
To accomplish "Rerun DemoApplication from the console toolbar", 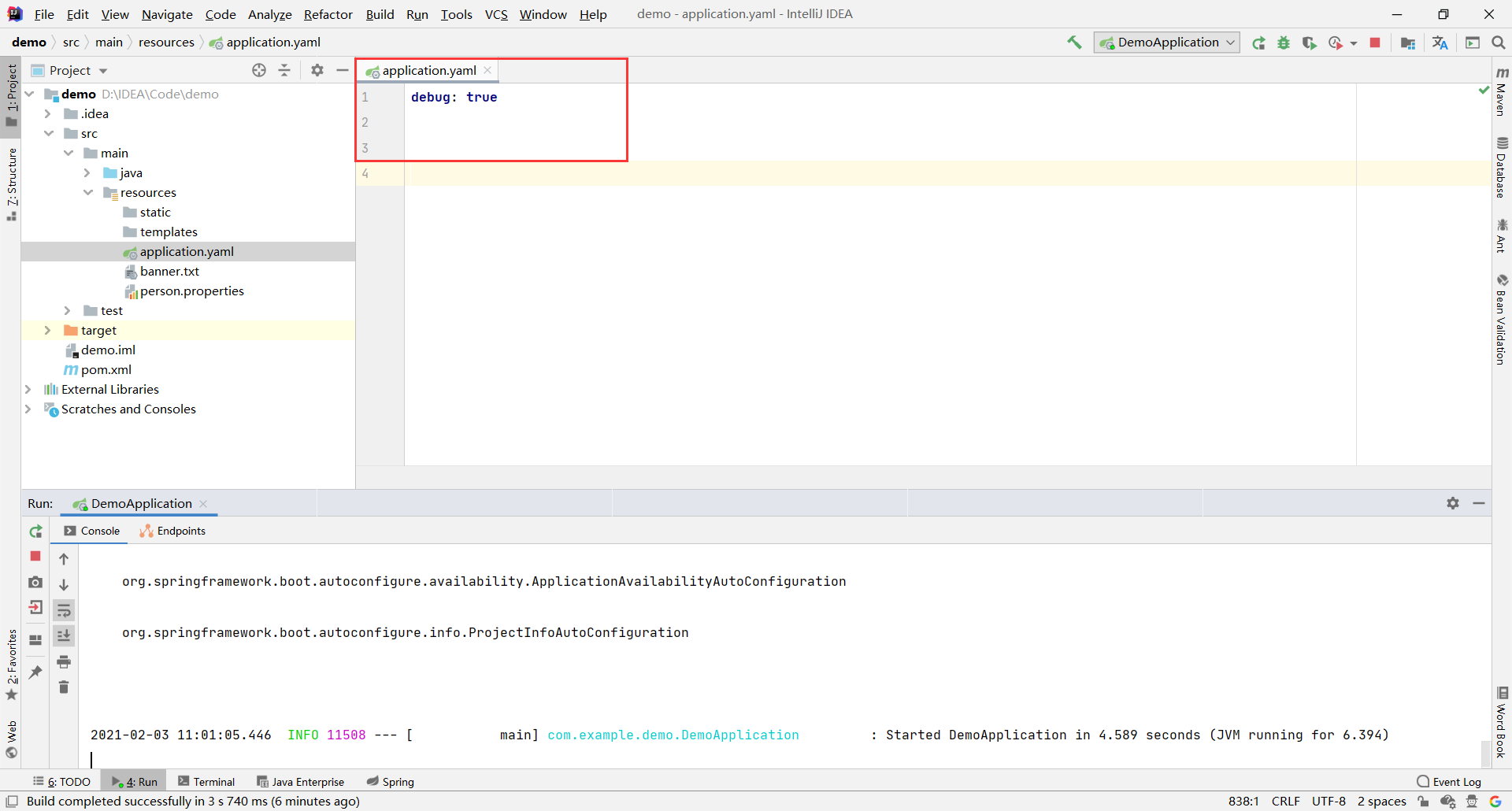I will 35,531.
